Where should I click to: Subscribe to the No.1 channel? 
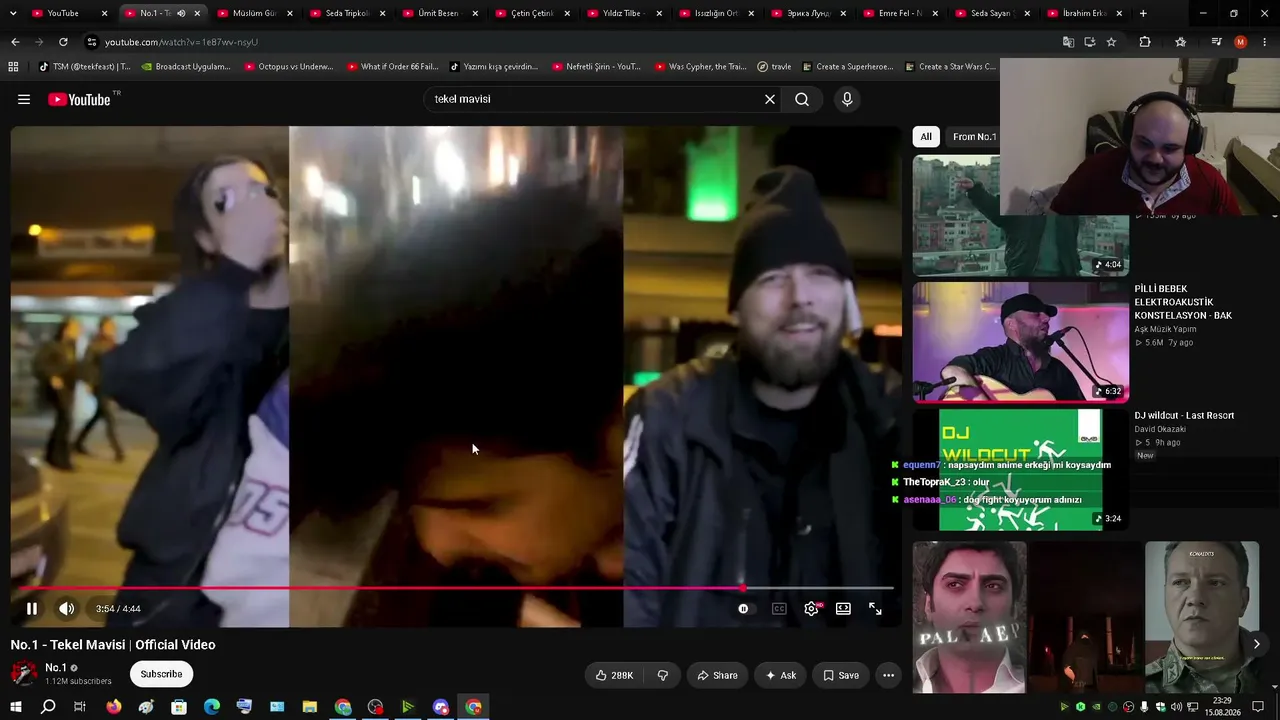[x=161, y=674]
